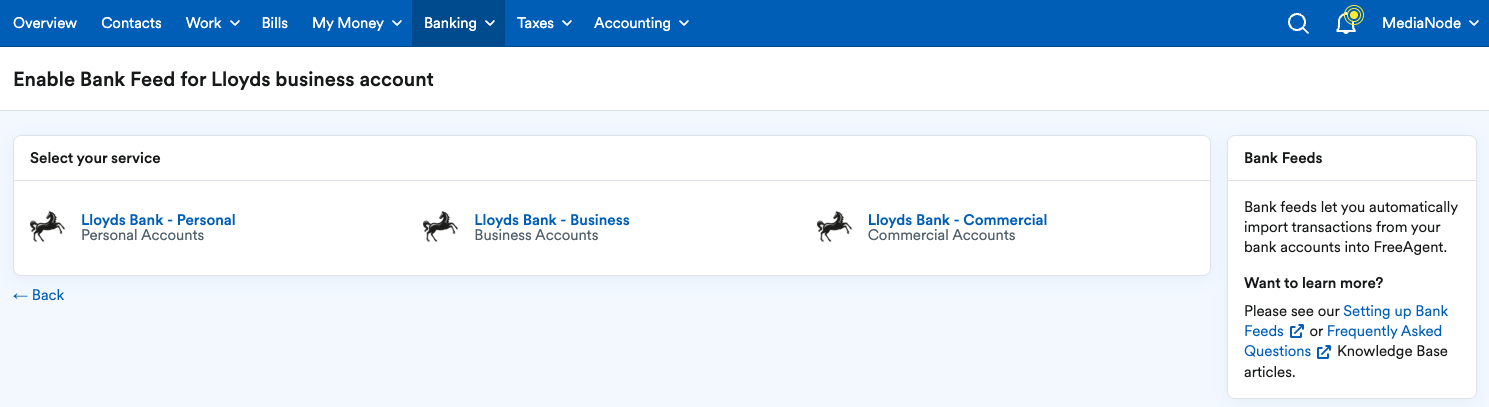1489x407 pixels.
Task: Open the MediaNode account dropdown
Action: pos(1430,23)
